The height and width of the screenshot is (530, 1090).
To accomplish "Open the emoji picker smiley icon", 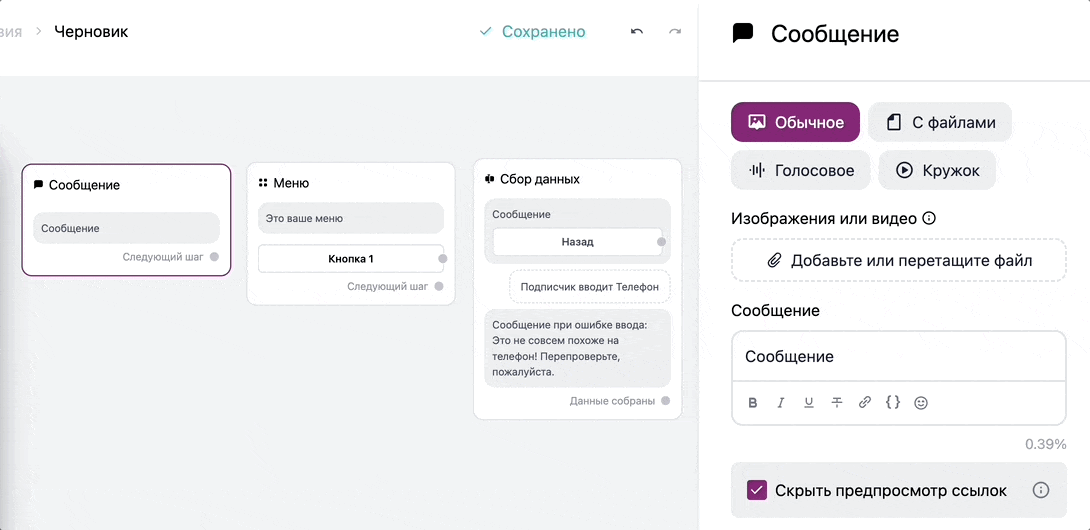I will (921, 402).
